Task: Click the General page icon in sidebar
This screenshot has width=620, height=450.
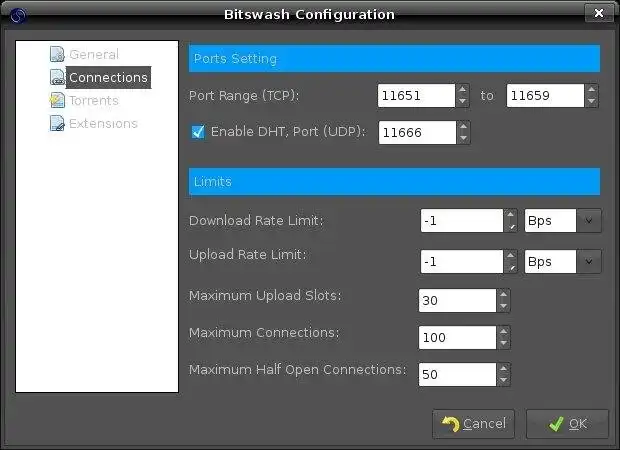Action: [57, 54]
